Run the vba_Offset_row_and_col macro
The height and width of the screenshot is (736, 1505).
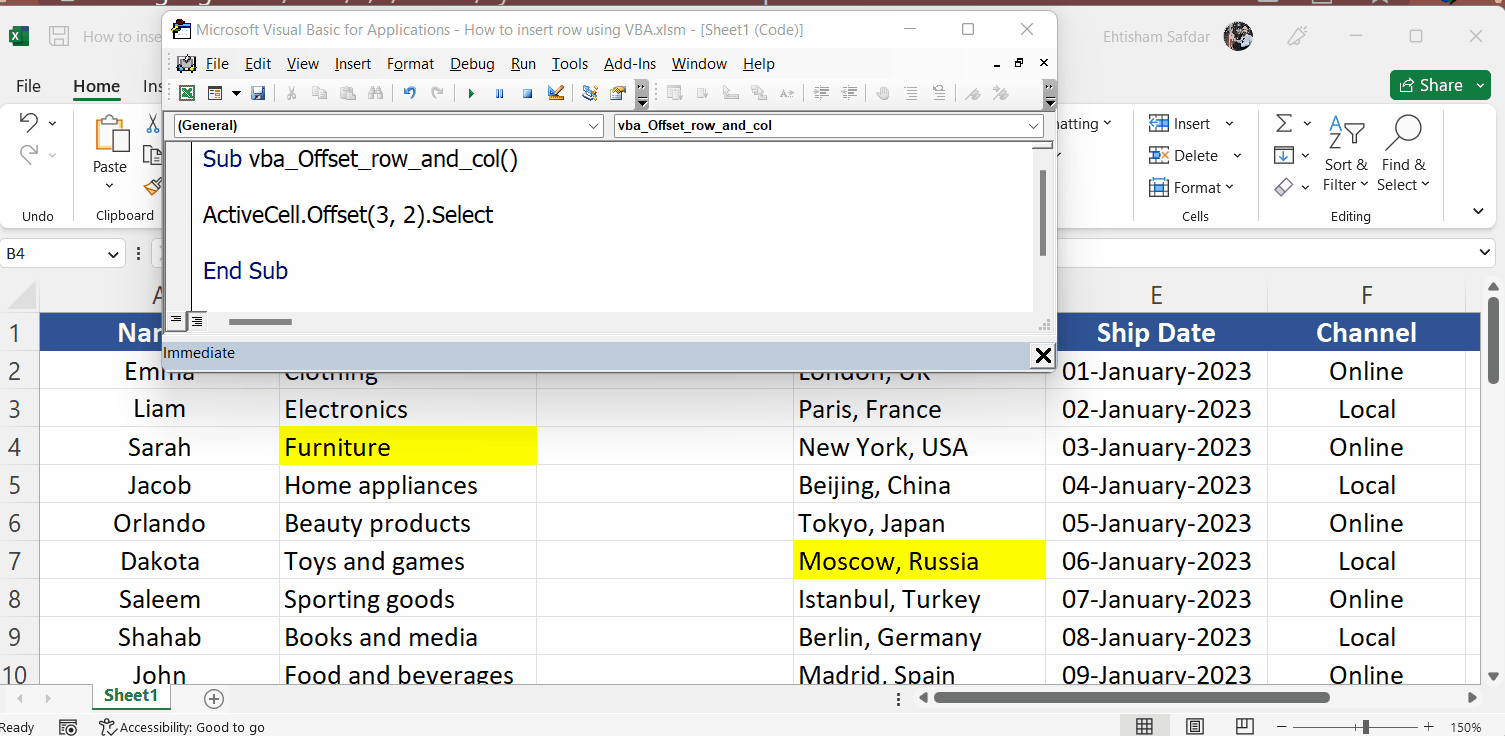(x=470, y=93)
